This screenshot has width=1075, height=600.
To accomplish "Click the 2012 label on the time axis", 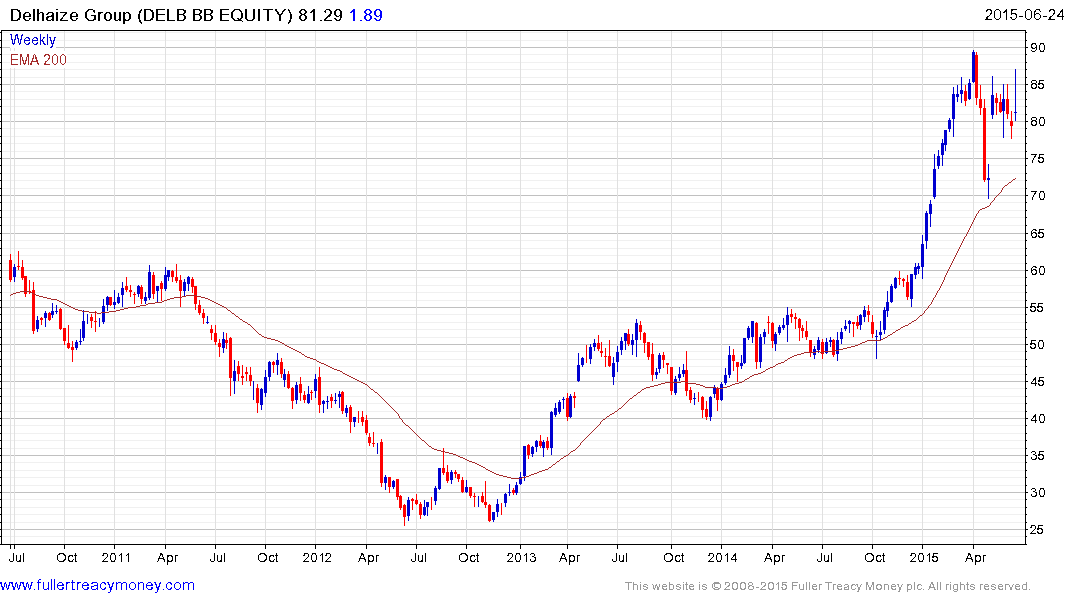I will (317, 556).
